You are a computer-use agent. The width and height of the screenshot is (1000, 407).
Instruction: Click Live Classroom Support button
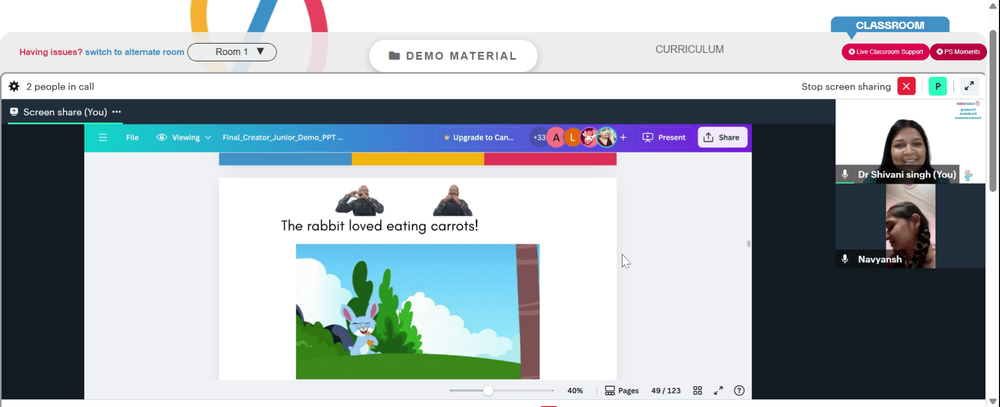click(885, 52)
